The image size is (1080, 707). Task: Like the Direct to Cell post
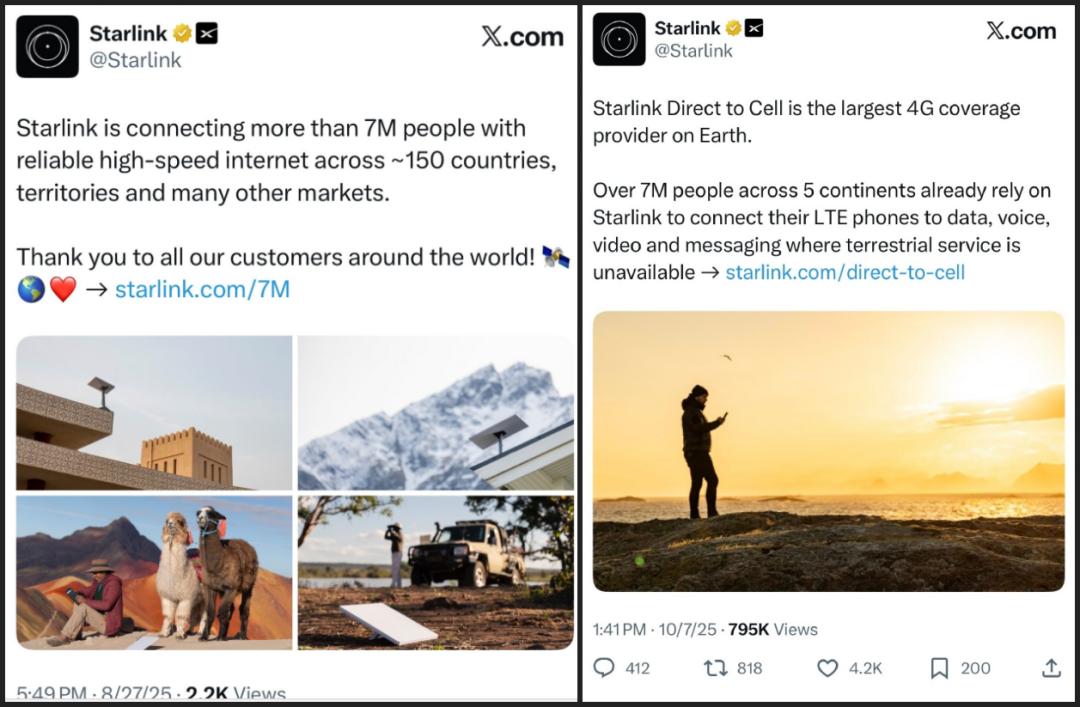828,668
